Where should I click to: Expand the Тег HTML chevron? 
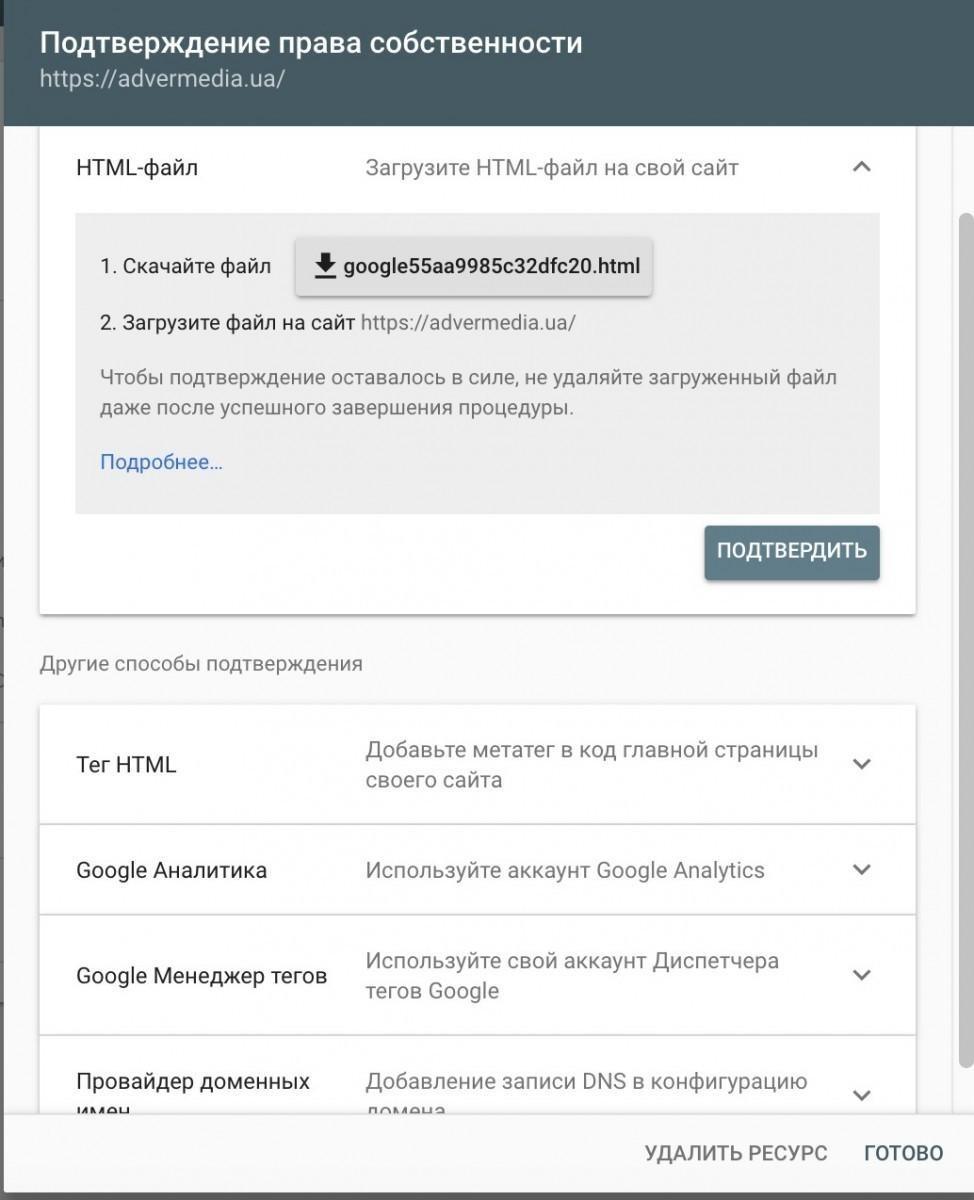[861, 764]
